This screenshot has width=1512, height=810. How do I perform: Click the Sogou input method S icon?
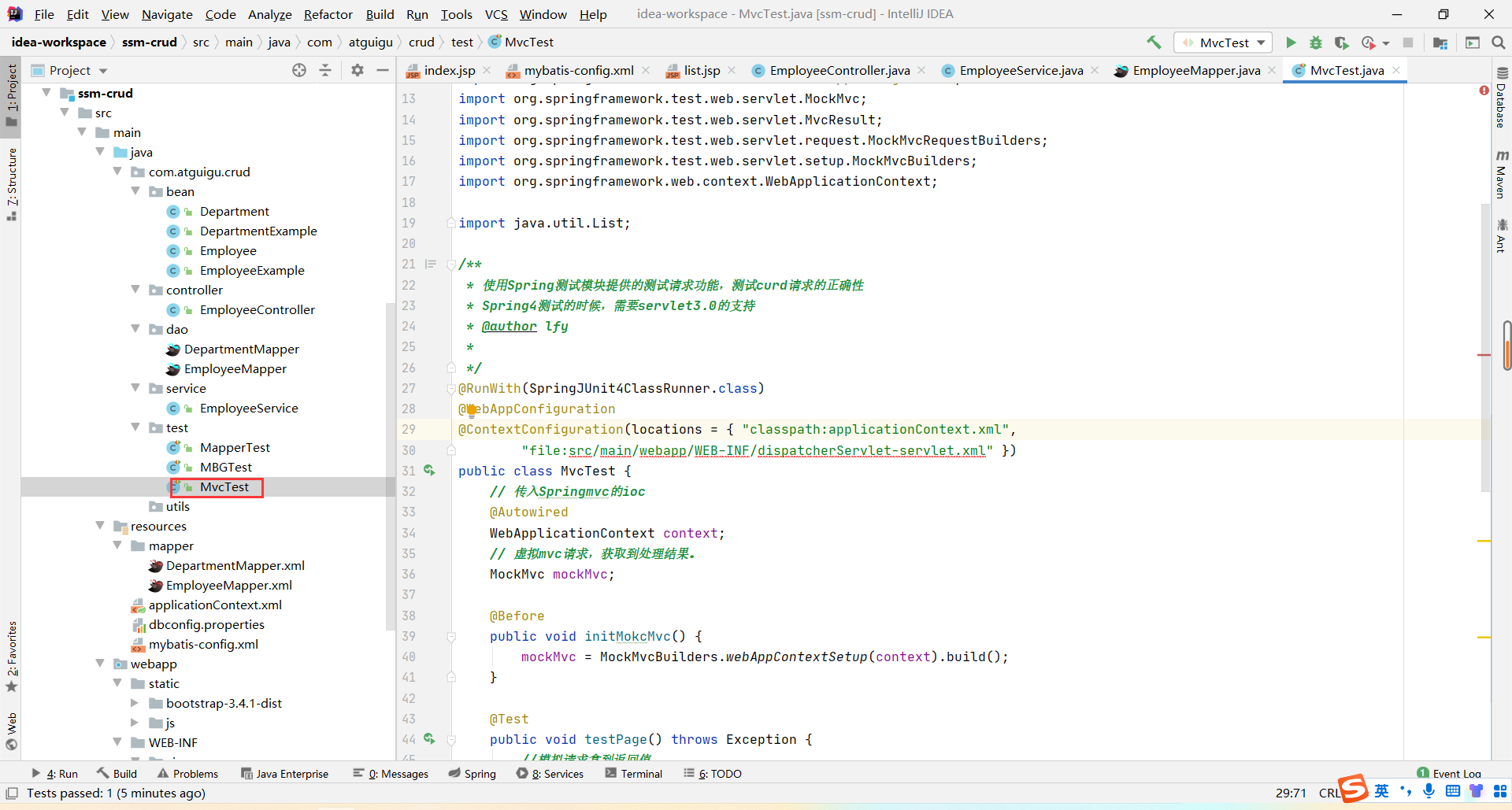[x=1354, y=788]
